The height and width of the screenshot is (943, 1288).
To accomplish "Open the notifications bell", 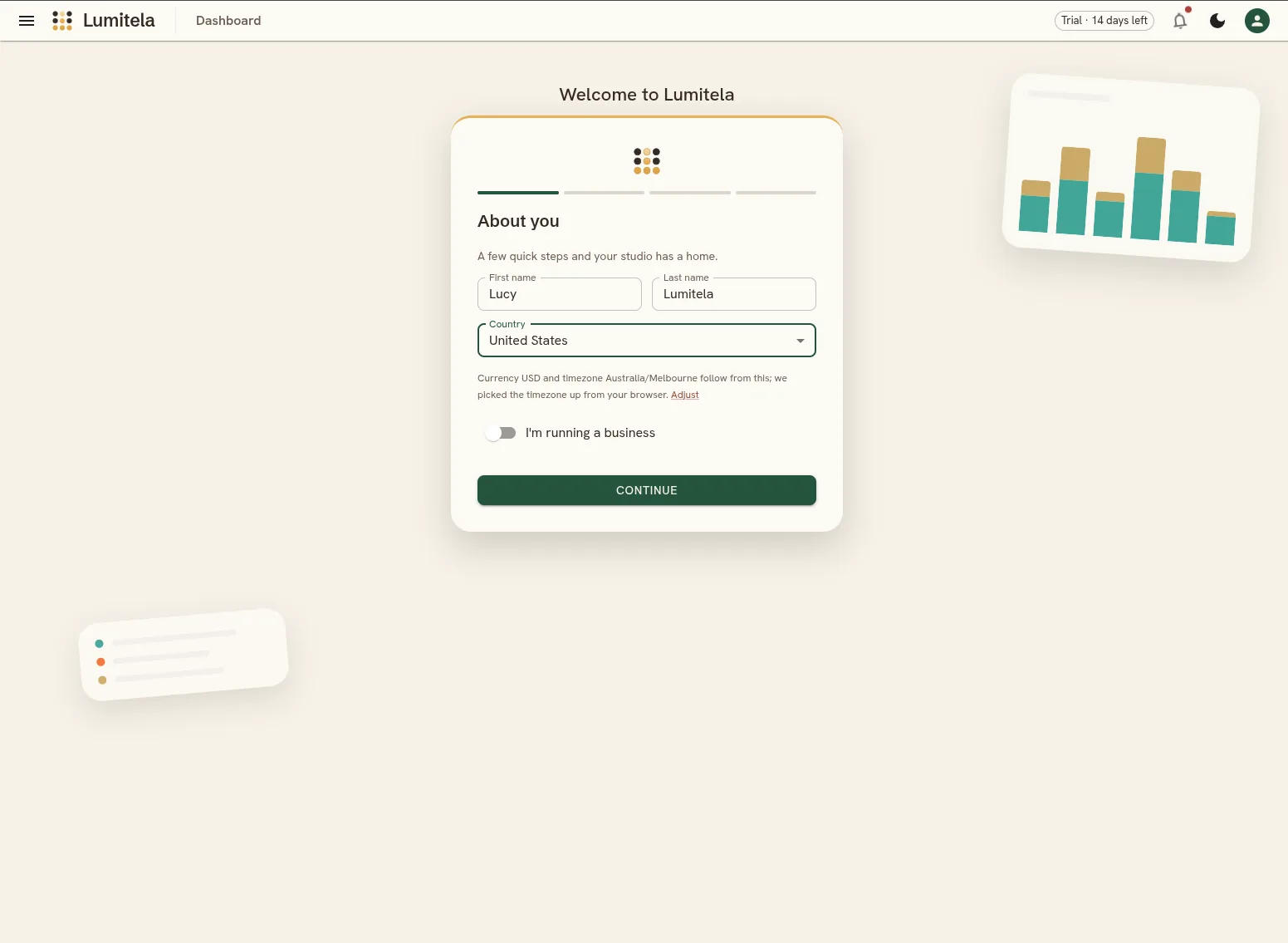I will (x=1180, y=21).
